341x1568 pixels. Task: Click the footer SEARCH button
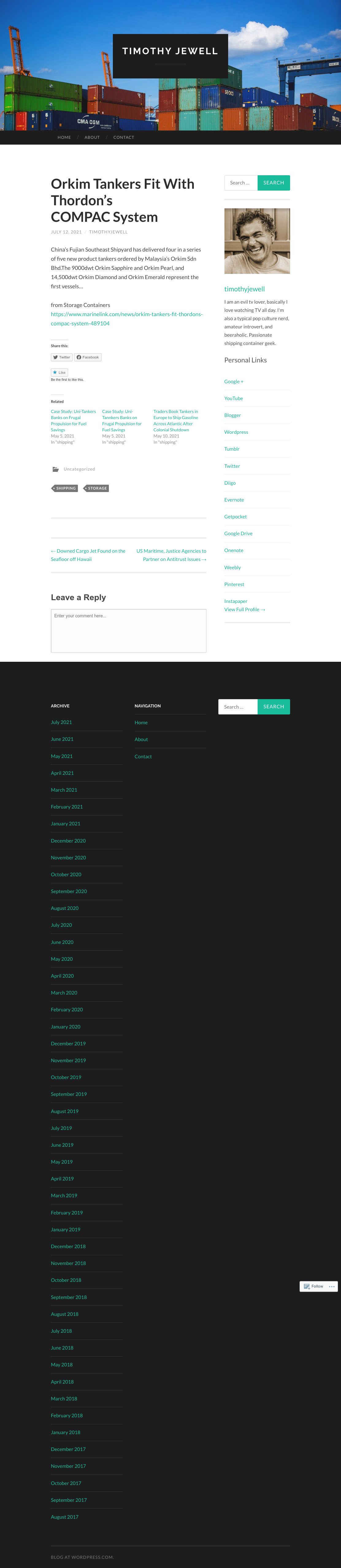click(274, 707)
